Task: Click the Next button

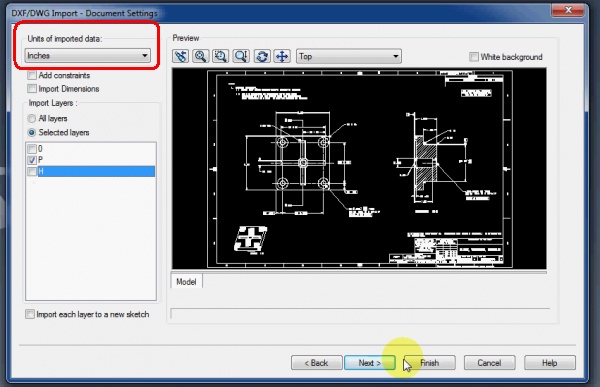Action: (x=370, y=363)
